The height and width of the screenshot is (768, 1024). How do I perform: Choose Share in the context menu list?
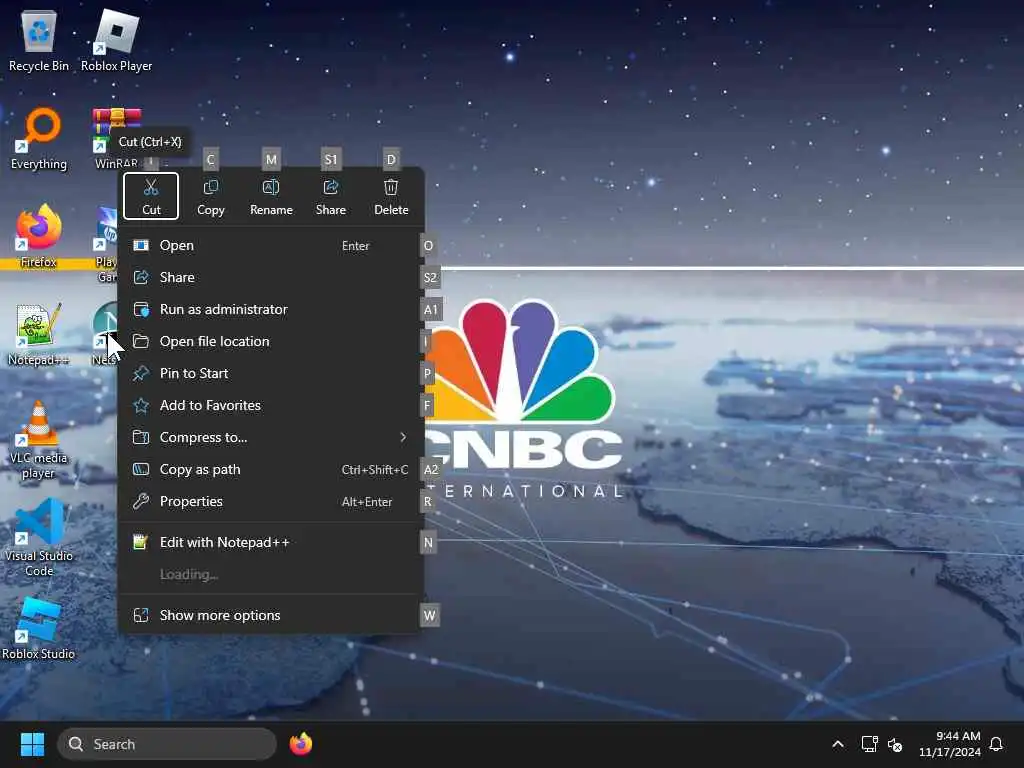tap(271, 278)
